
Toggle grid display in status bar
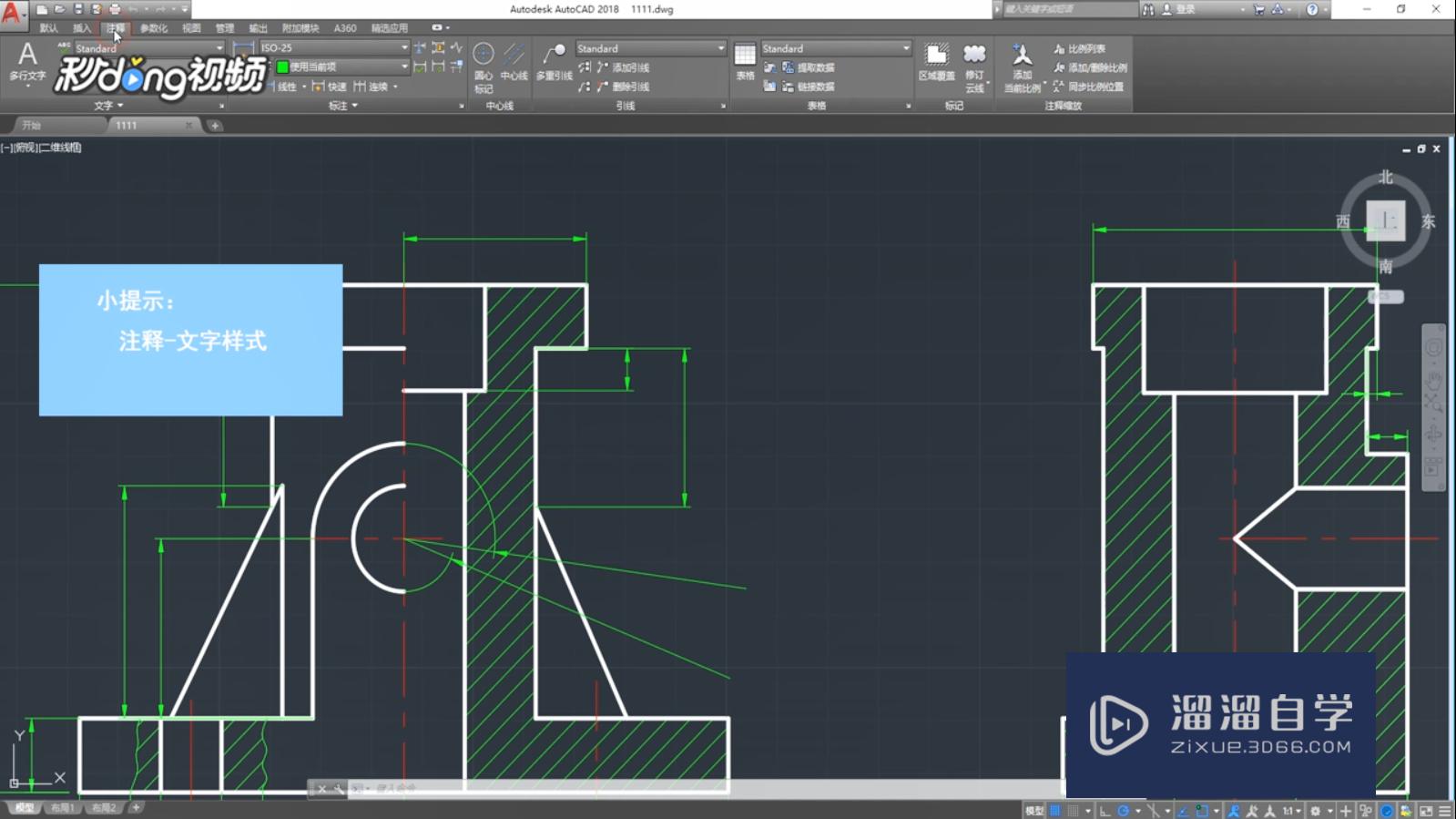click(x=1055, y=811)
